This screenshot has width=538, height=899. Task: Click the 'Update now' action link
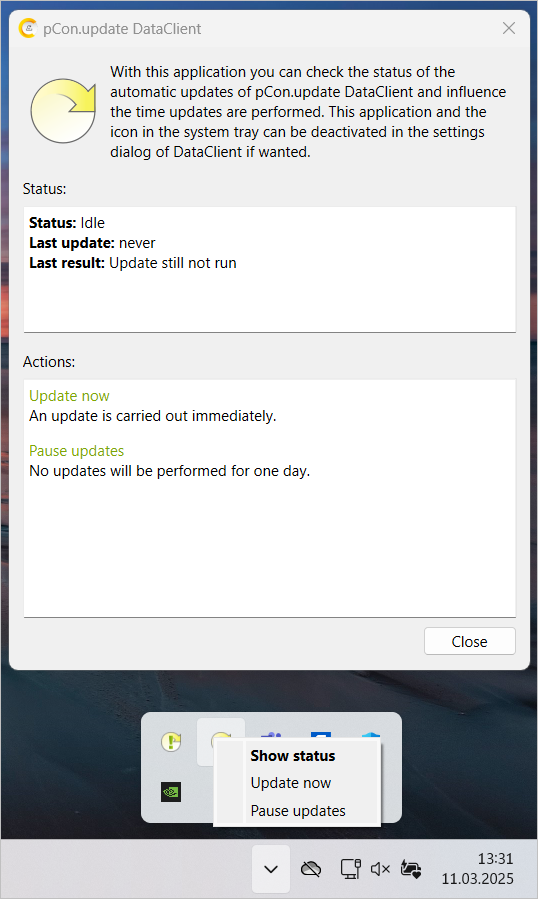point(69,396)
